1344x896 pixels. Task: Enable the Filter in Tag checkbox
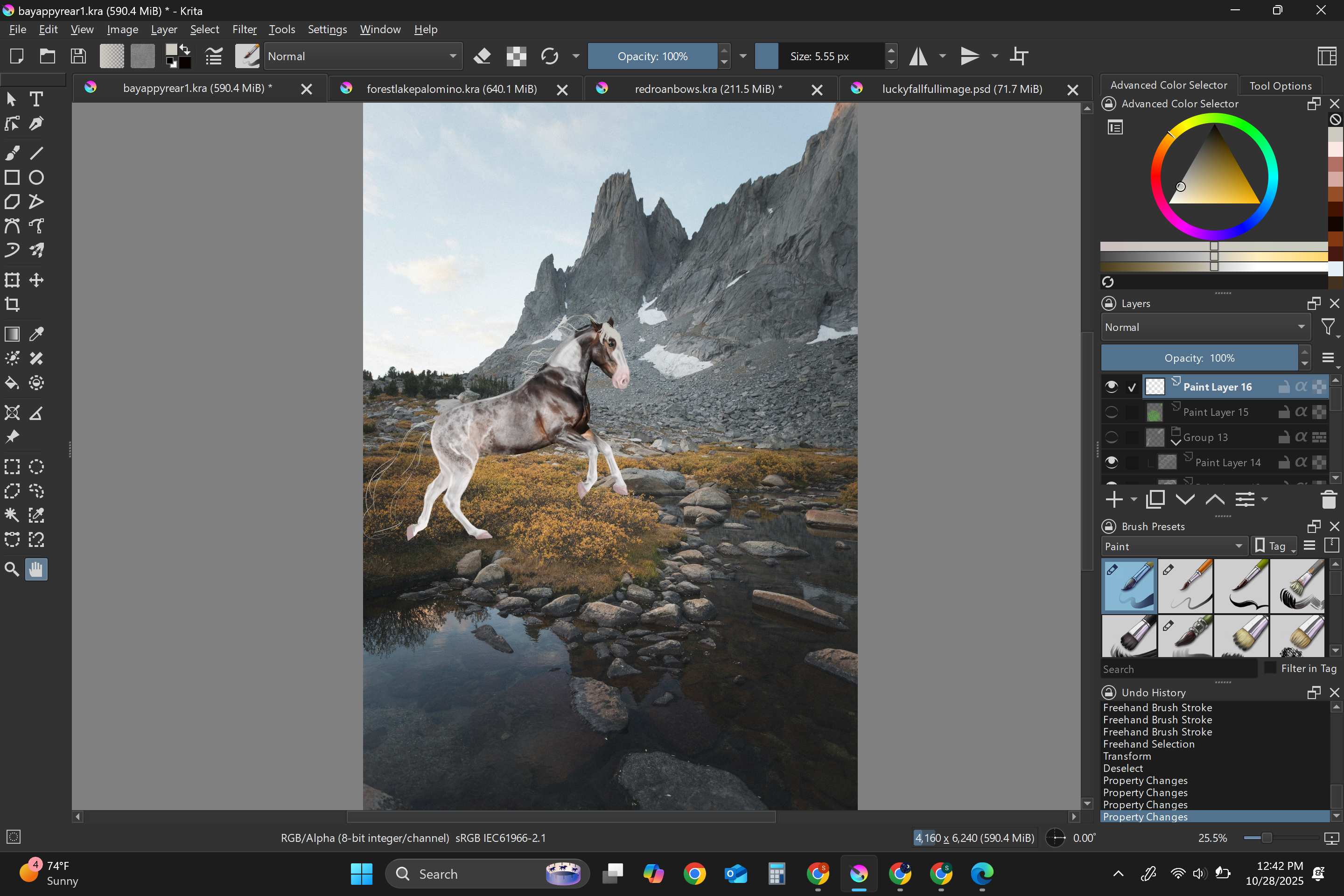coord(1270,668)
